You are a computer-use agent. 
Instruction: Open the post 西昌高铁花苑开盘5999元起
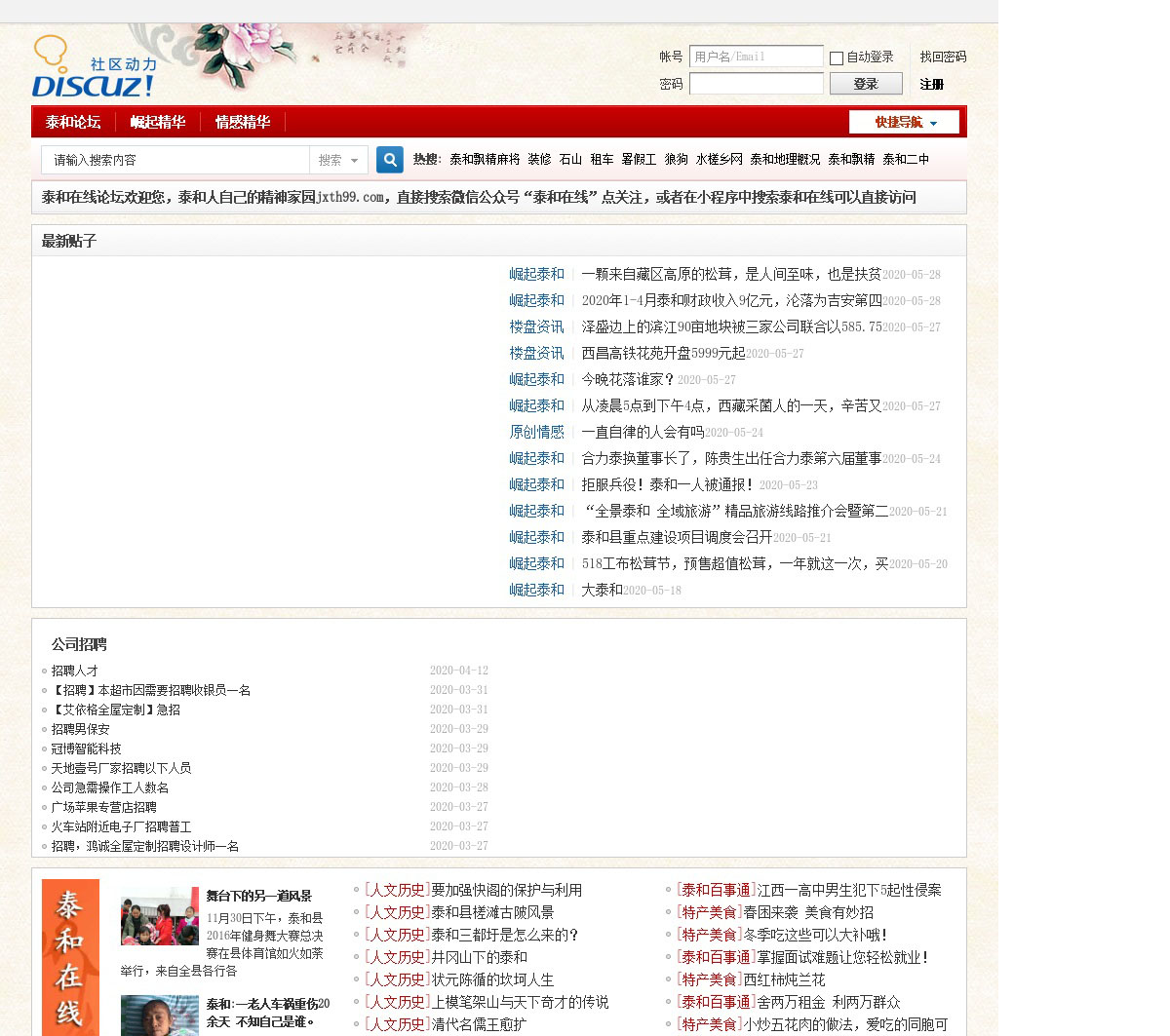(x=663, y=353)
